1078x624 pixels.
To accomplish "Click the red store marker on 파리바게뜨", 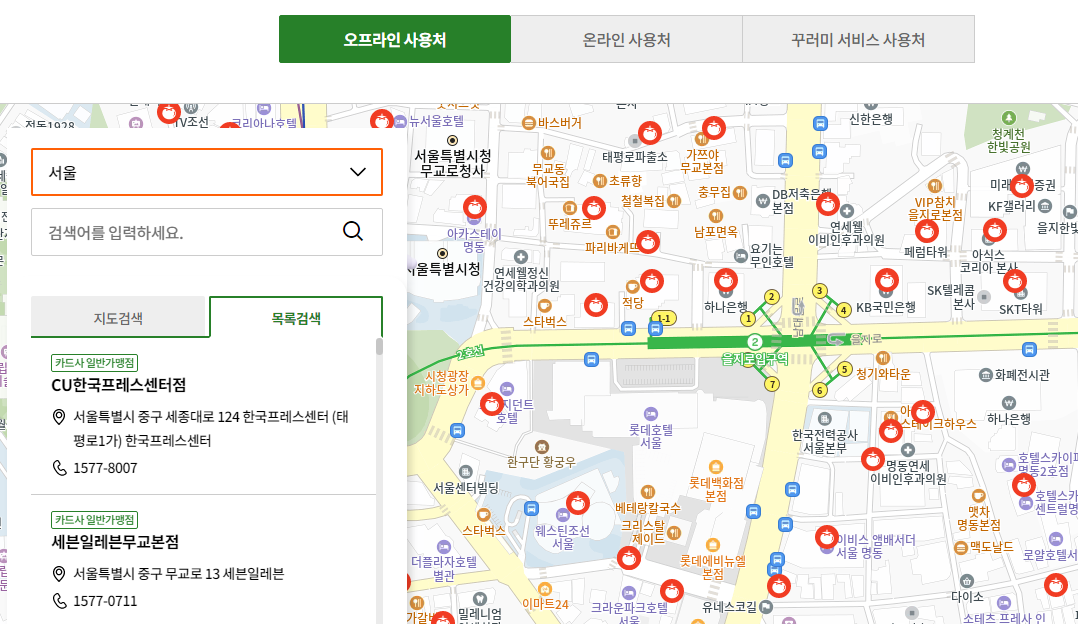I will (648, 241).
